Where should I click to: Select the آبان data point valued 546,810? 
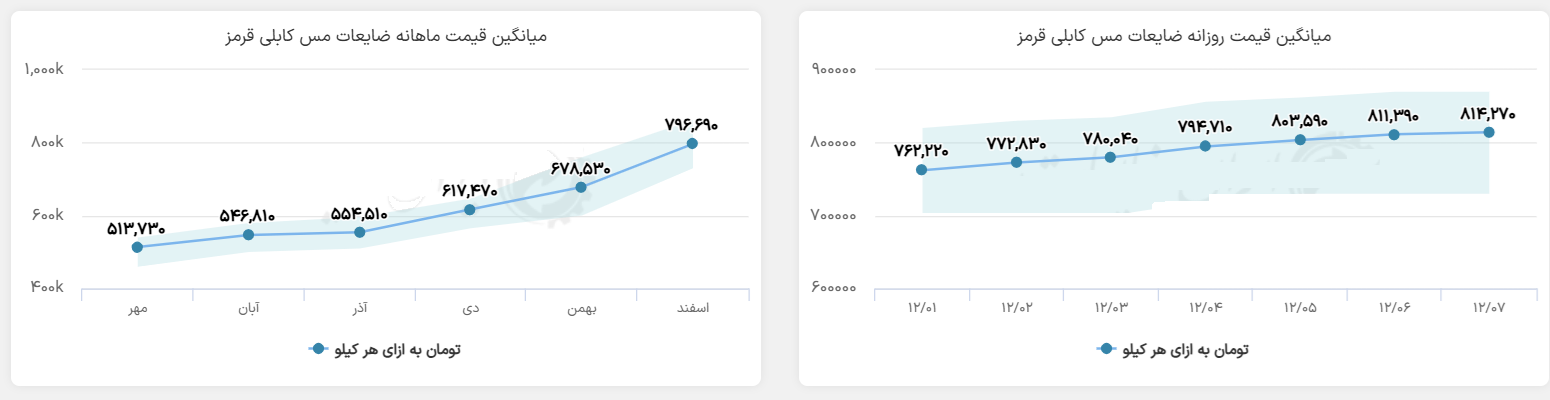coord(248,235)
